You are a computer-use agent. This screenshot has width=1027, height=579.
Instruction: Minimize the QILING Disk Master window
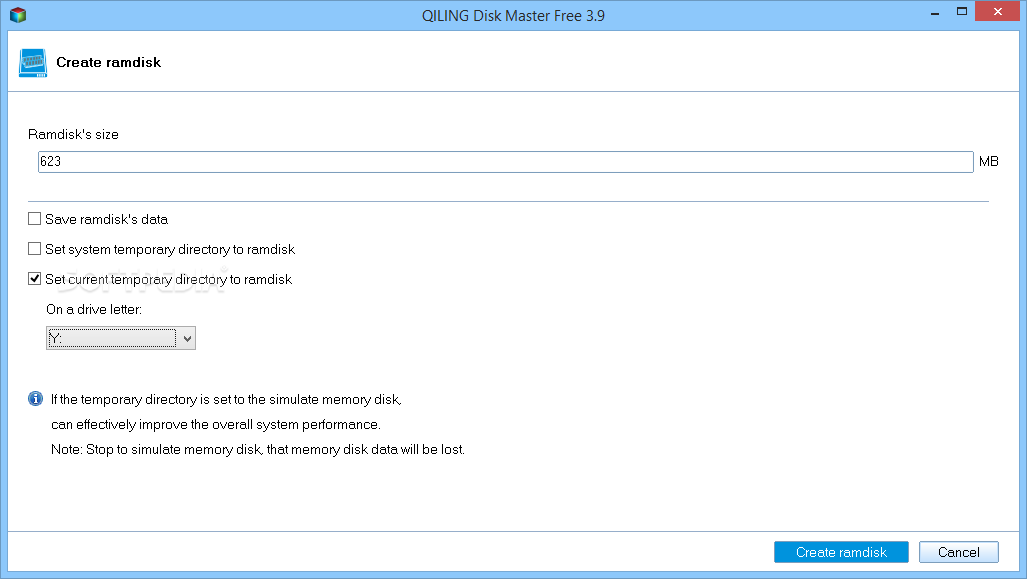[x=935, y=12]
